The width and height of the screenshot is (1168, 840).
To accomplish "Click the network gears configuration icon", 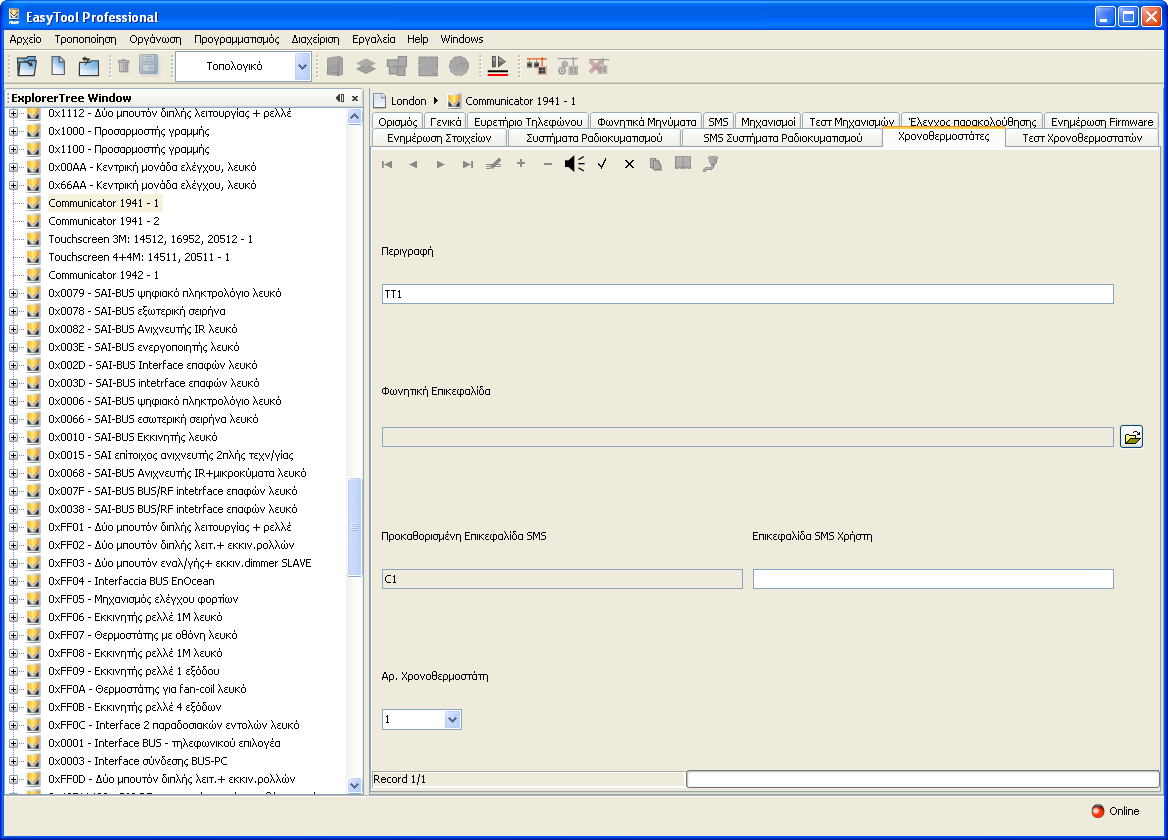I will click(x=568, y=66).
